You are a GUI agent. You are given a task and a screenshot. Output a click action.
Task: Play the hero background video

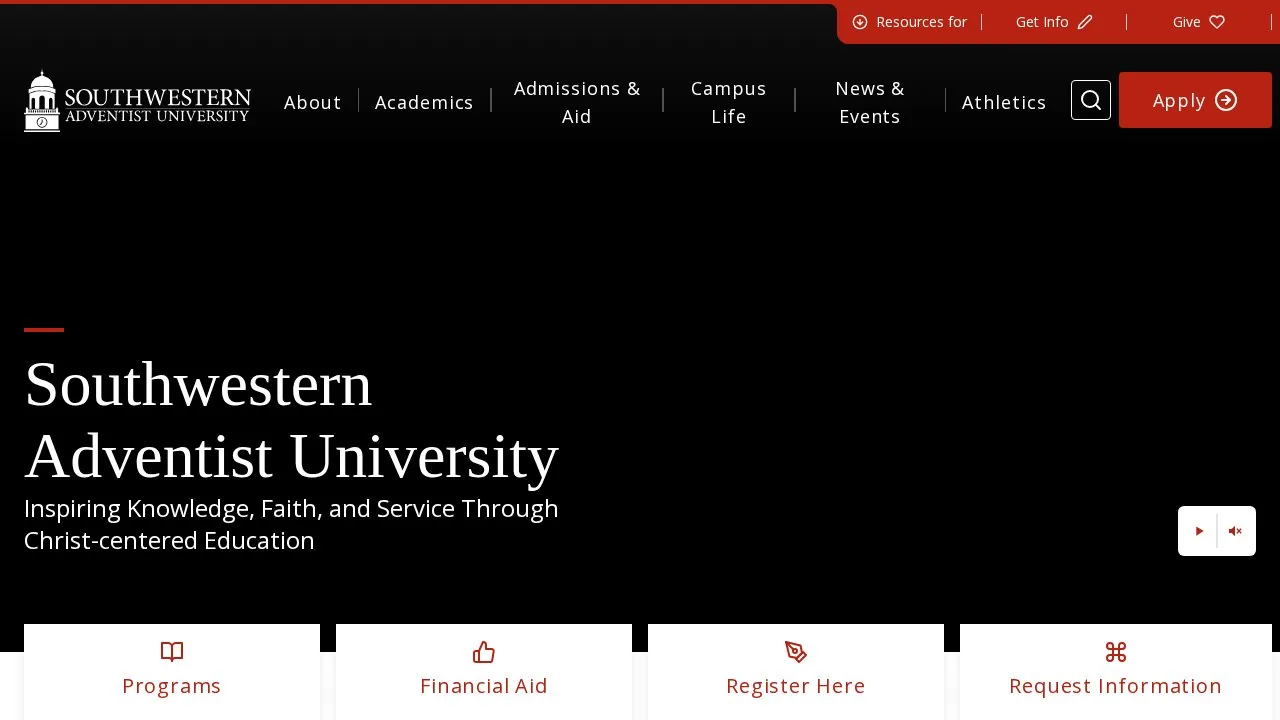click(1199, 531)
